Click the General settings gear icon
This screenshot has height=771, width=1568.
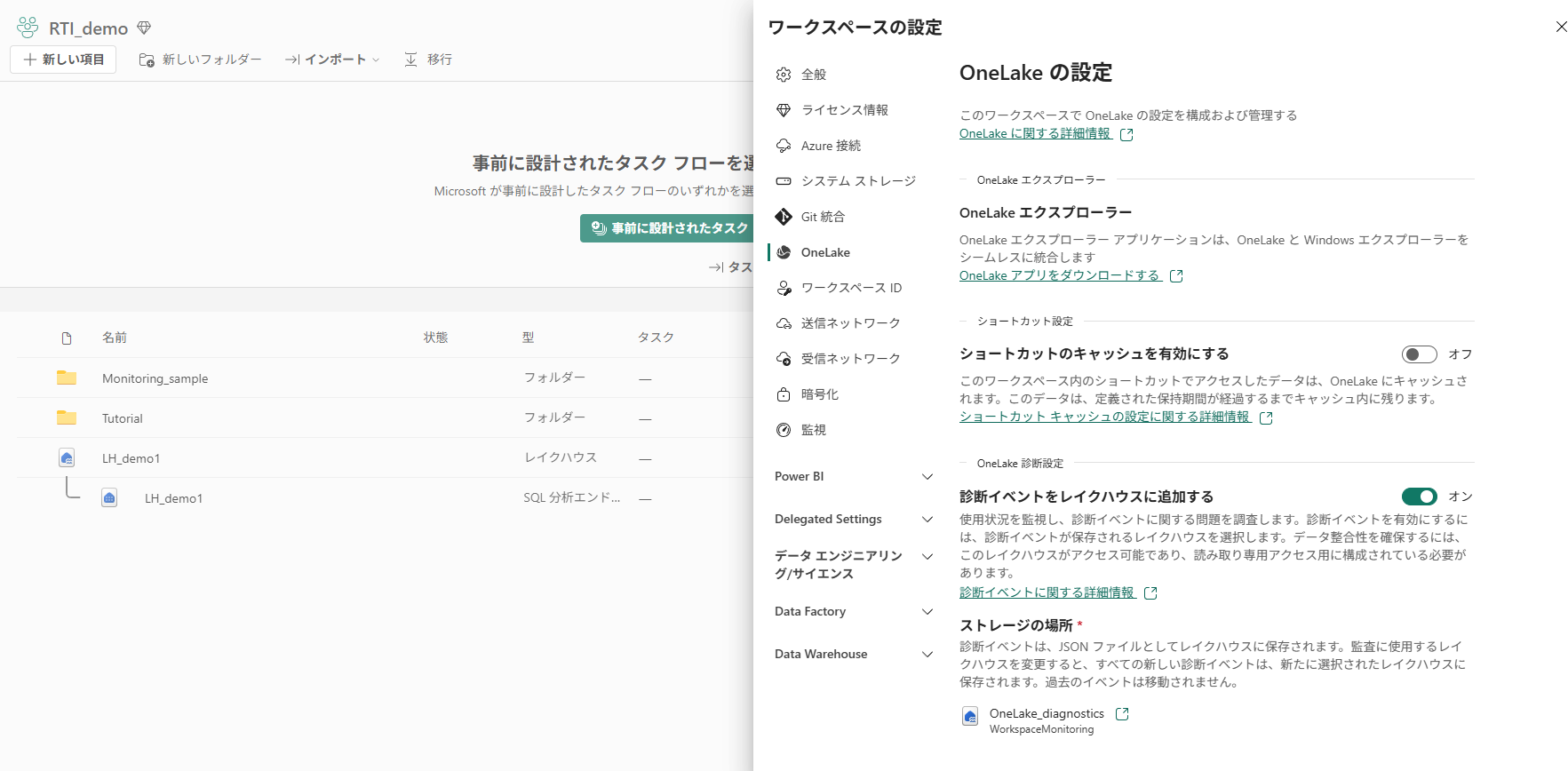[x=784, y=75]
